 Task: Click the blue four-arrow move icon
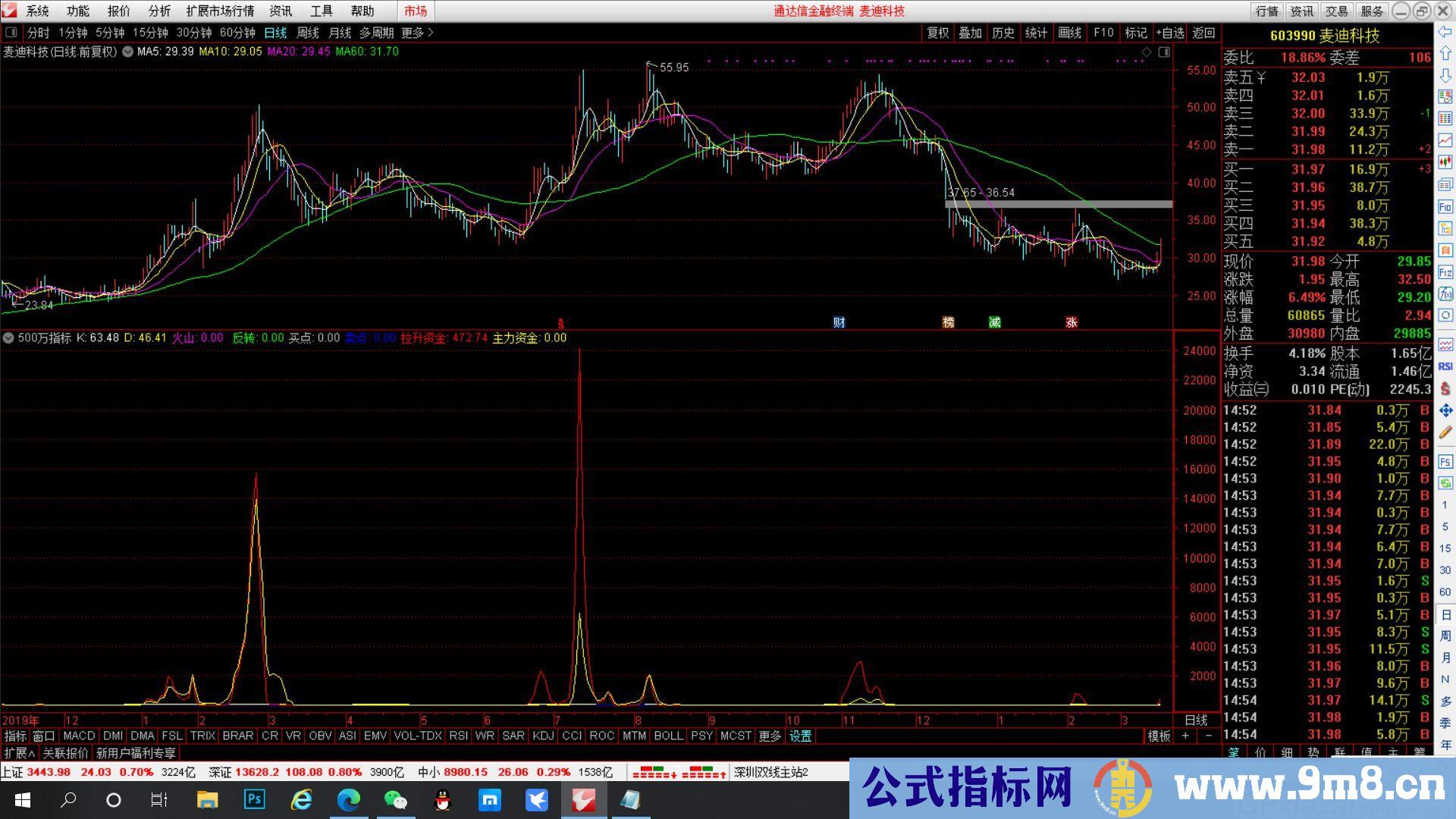point(1445,410)
